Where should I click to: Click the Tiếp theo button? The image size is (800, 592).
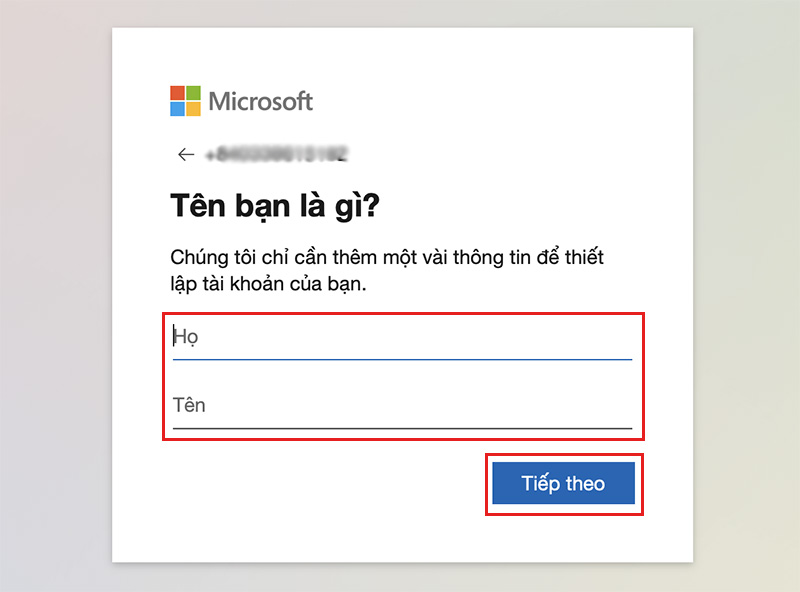click(x=563, y=483)
